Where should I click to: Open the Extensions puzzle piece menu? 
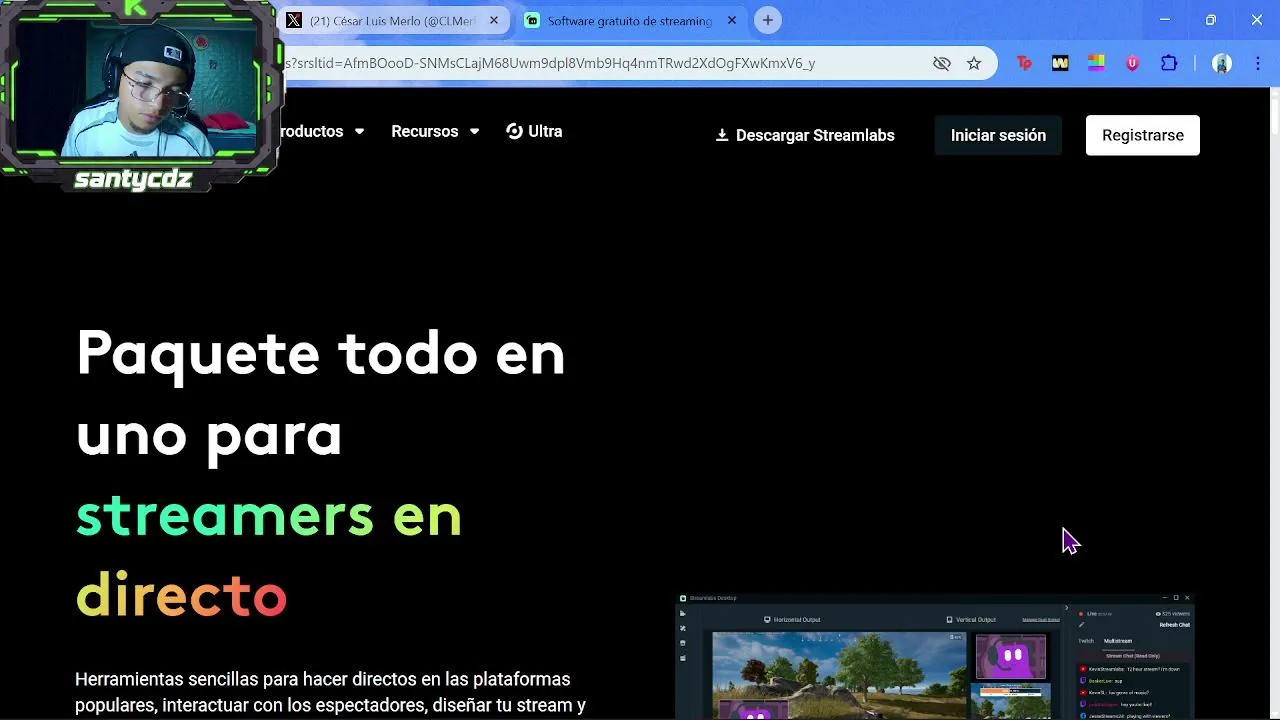[x=1169, y=63]
